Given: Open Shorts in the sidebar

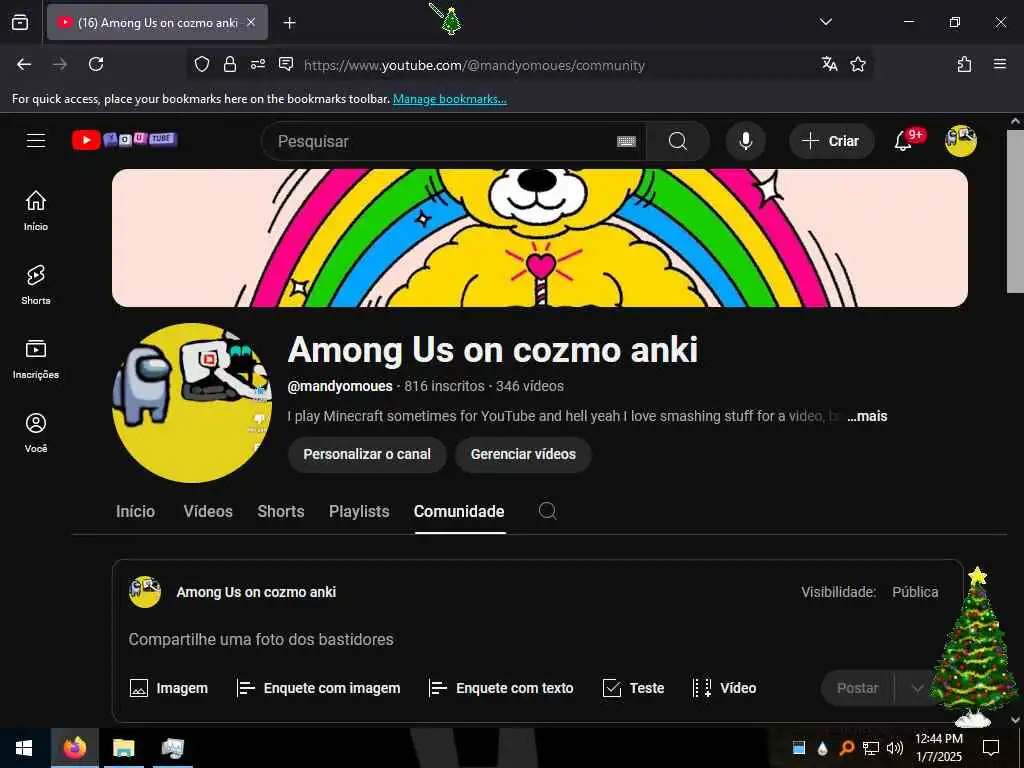Looking at the screenshot, I should pos(36,285).
